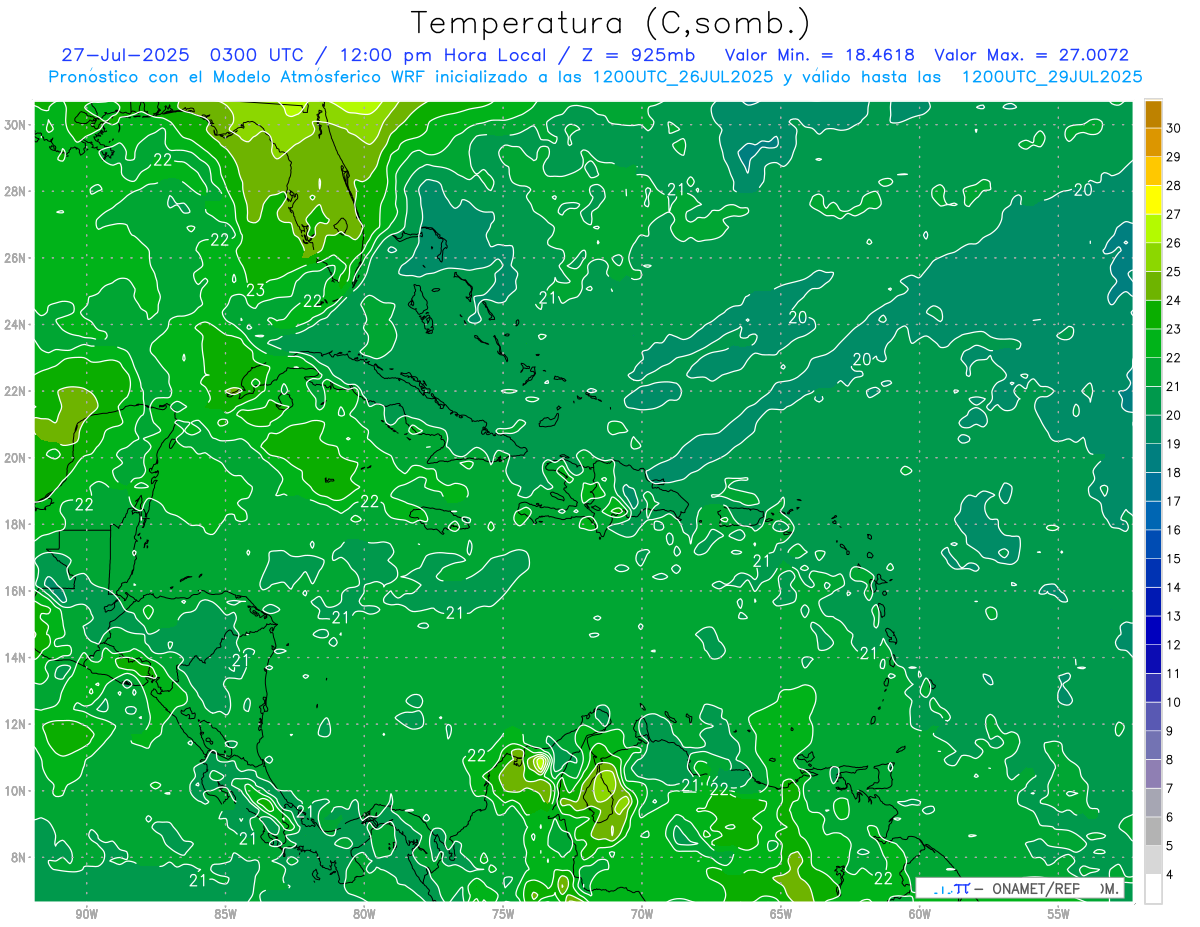Click the 60W longitude axis label
1200x927 pixels.
point(920,914)
